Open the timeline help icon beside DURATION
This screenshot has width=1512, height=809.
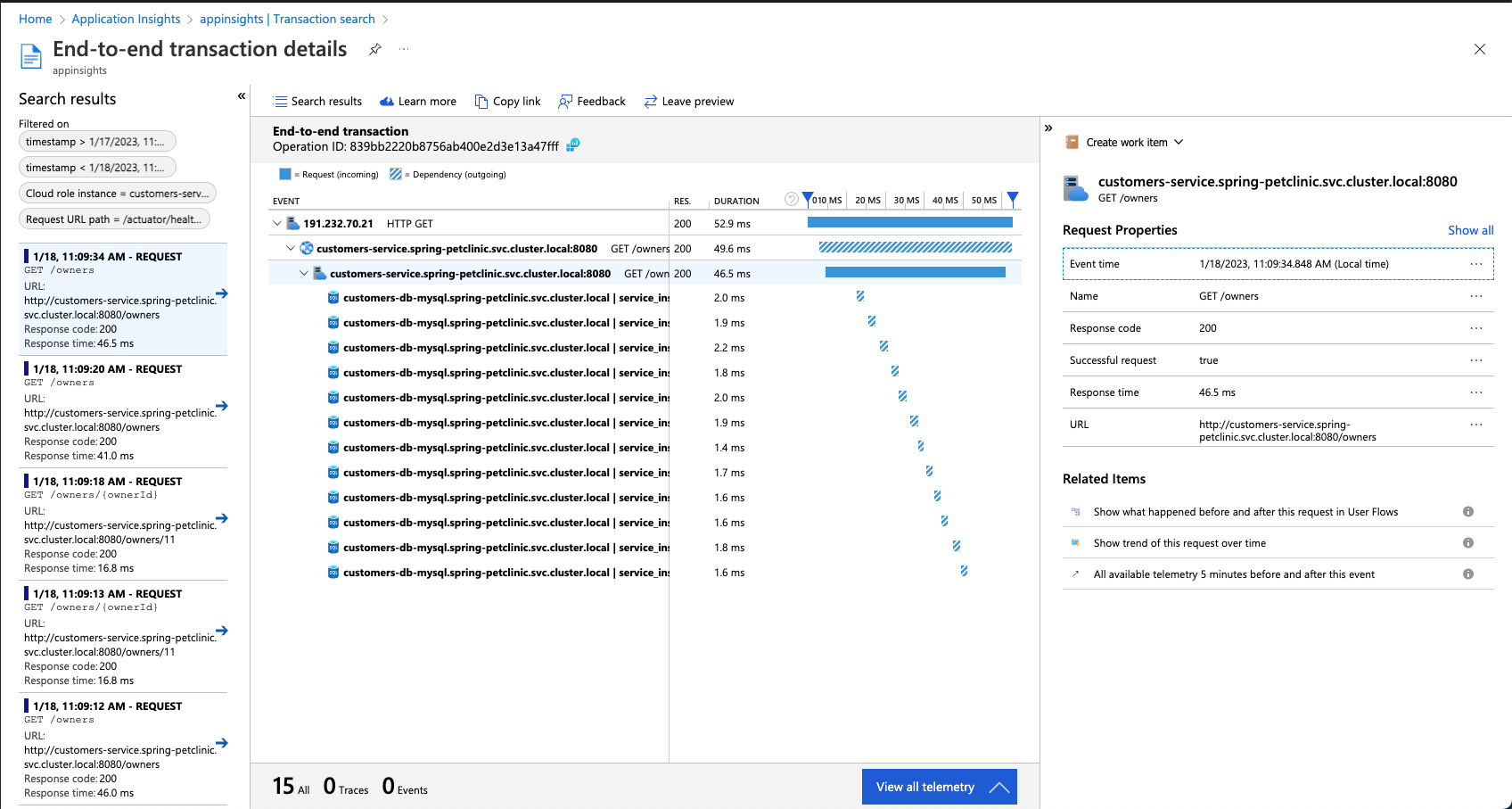(791, 200)
